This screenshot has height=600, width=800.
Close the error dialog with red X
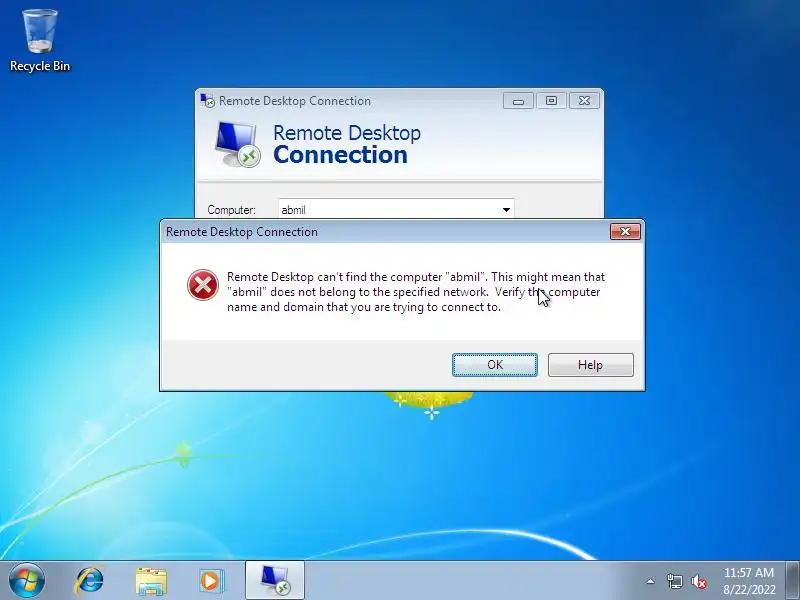(x=625, y=232)
